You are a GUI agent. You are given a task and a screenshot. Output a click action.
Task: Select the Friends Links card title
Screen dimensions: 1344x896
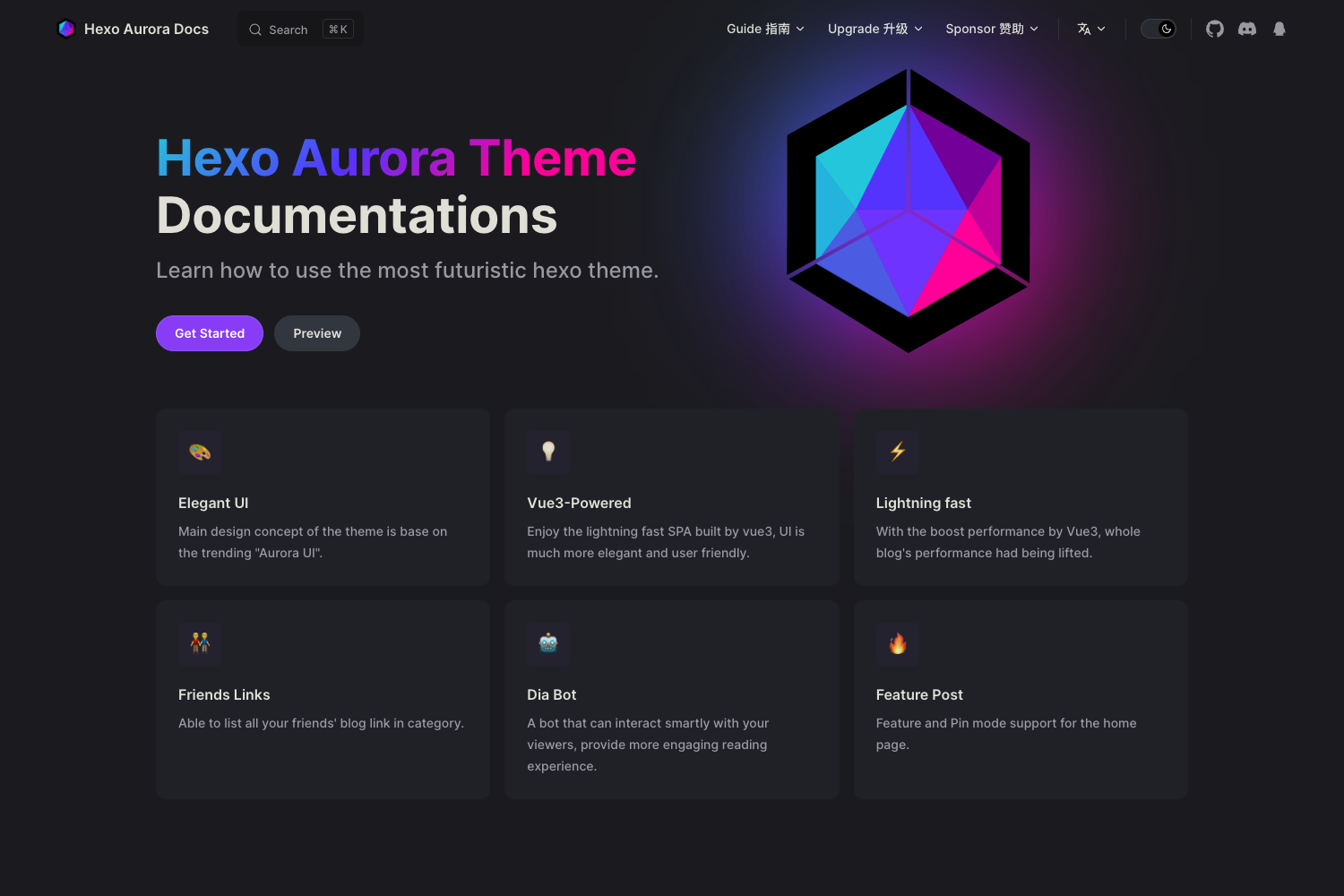coord(224,695)
